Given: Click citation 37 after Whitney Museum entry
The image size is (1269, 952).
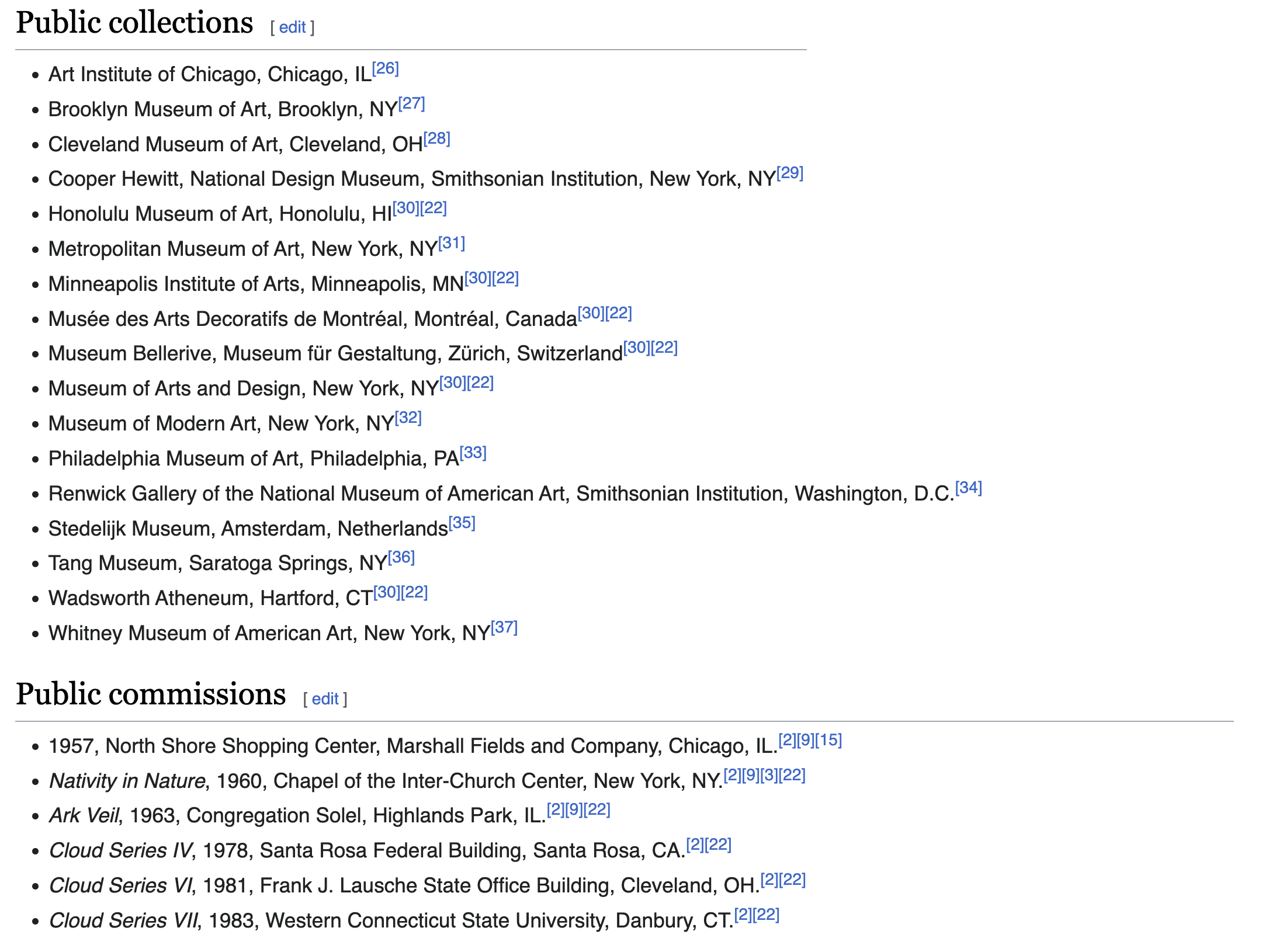Looking at the screenshot, I should point(505,628).
